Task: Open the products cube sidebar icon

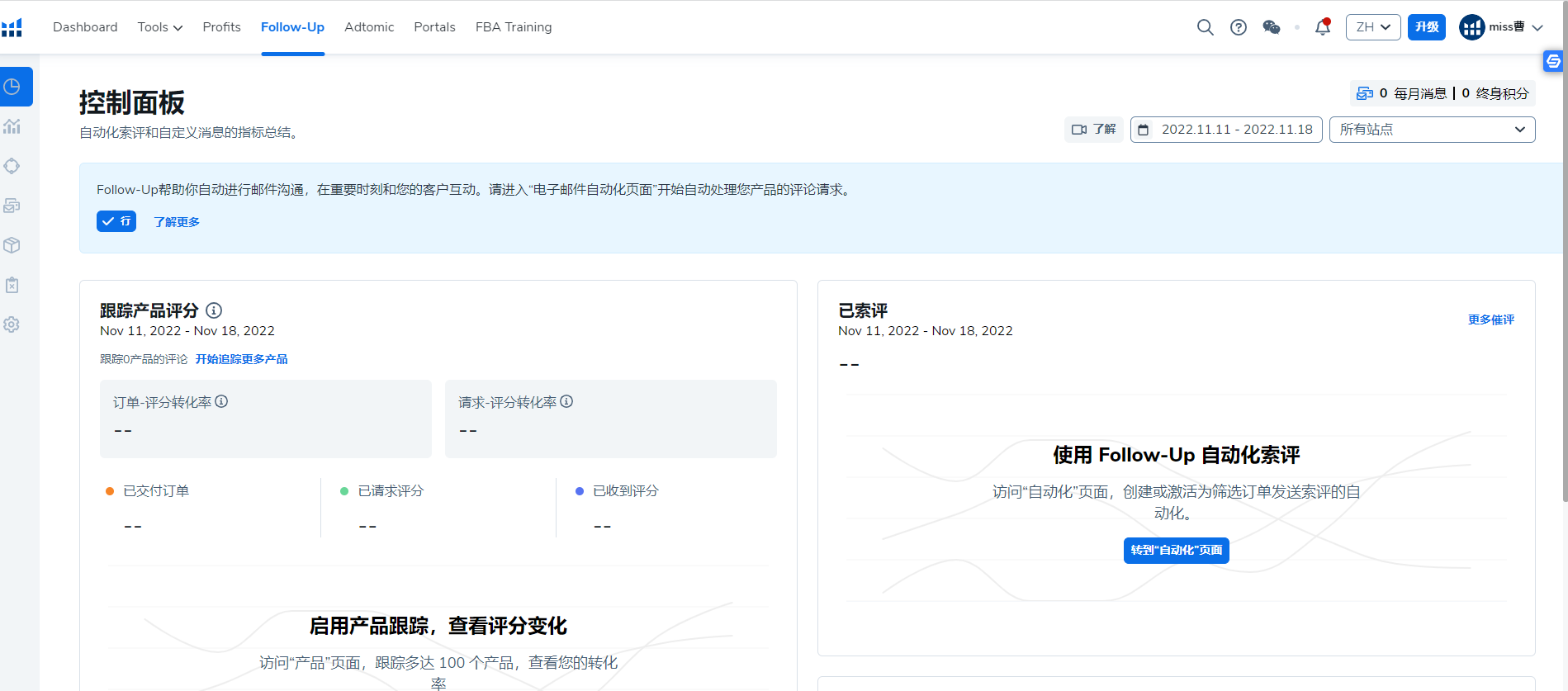Action: tap(12, 245)
